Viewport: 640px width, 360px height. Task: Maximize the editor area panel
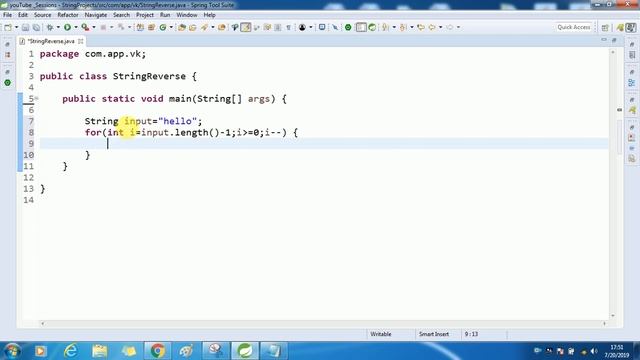tap(614, 40)
